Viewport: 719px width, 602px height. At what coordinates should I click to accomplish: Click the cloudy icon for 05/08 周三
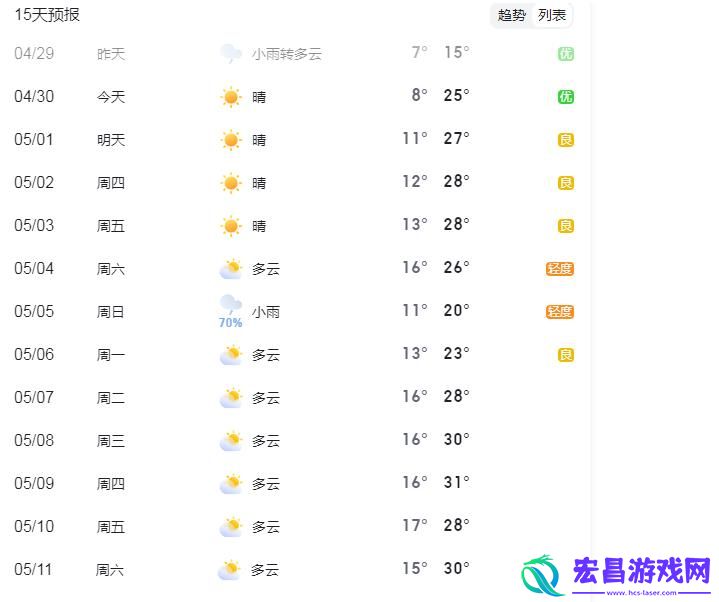tap(231, 441)
